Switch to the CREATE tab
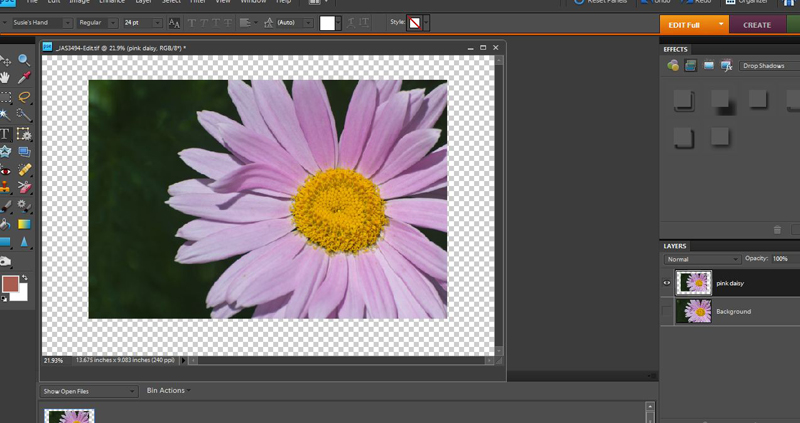 [x=757, y=25]
